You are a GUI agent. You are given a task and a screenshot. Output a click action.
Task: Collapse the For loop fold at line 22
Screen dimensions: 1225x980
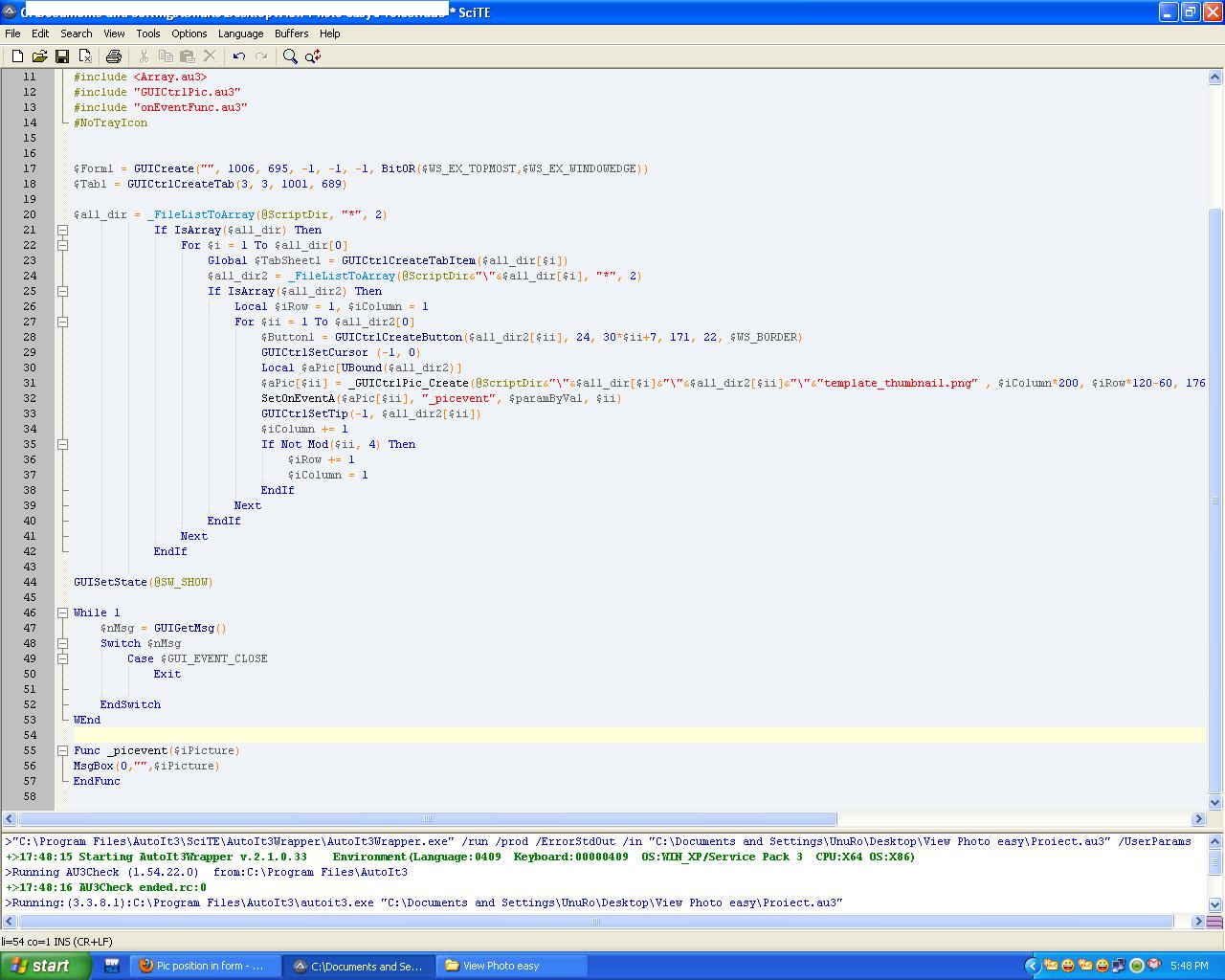coord(62,245)
